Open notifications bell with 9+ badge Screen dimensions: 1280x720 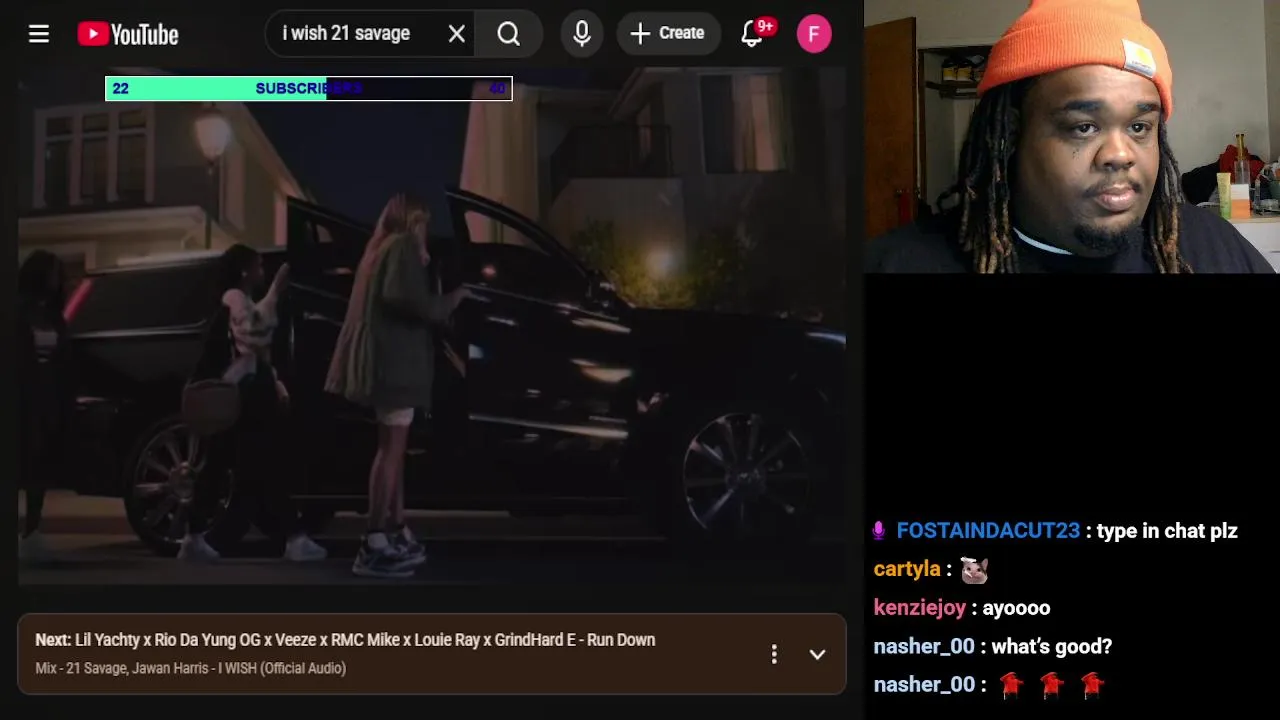pyautogui.click(x=755, y=33)
